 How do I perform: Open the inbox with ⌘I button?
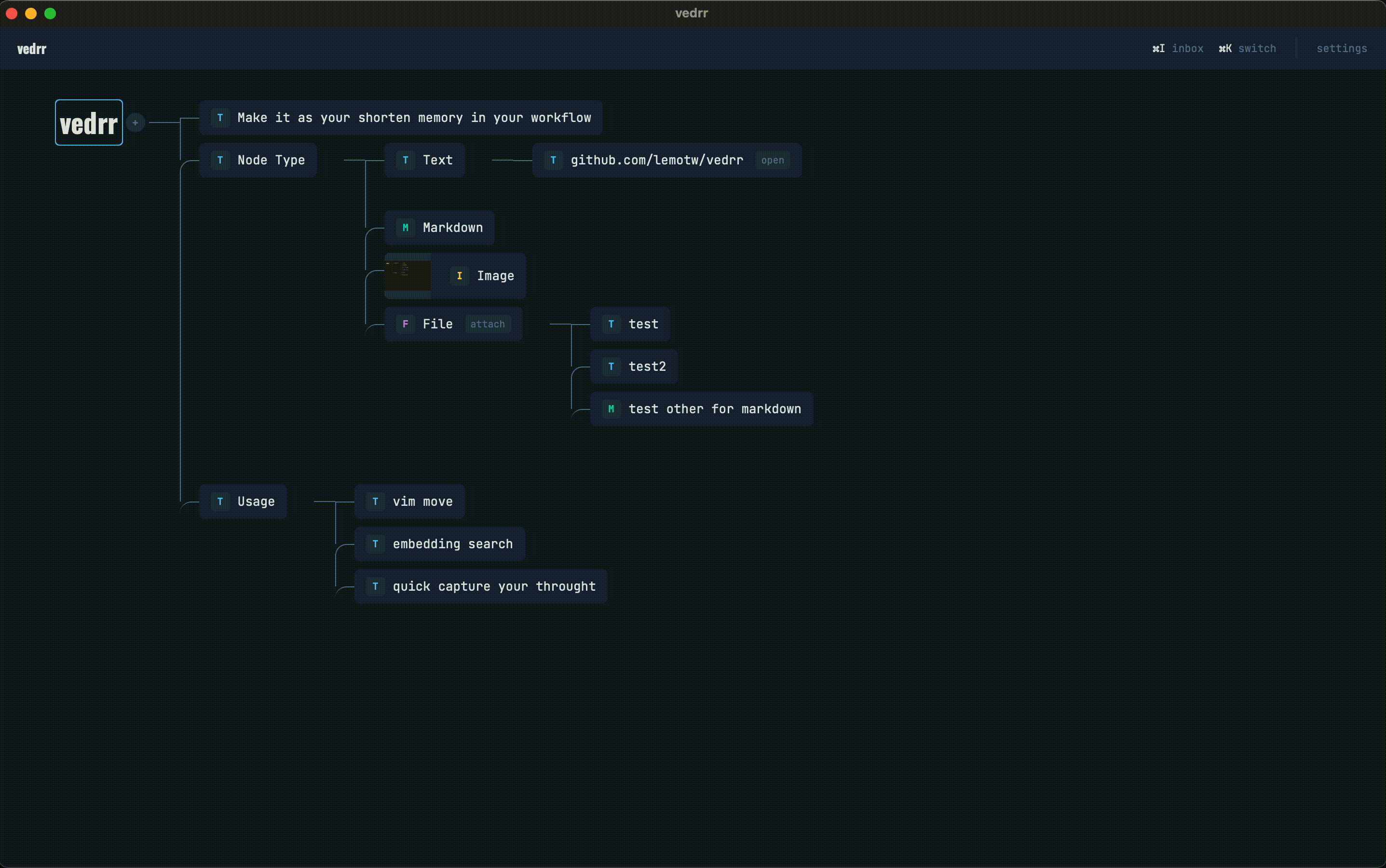click(x=1178, y=49)
